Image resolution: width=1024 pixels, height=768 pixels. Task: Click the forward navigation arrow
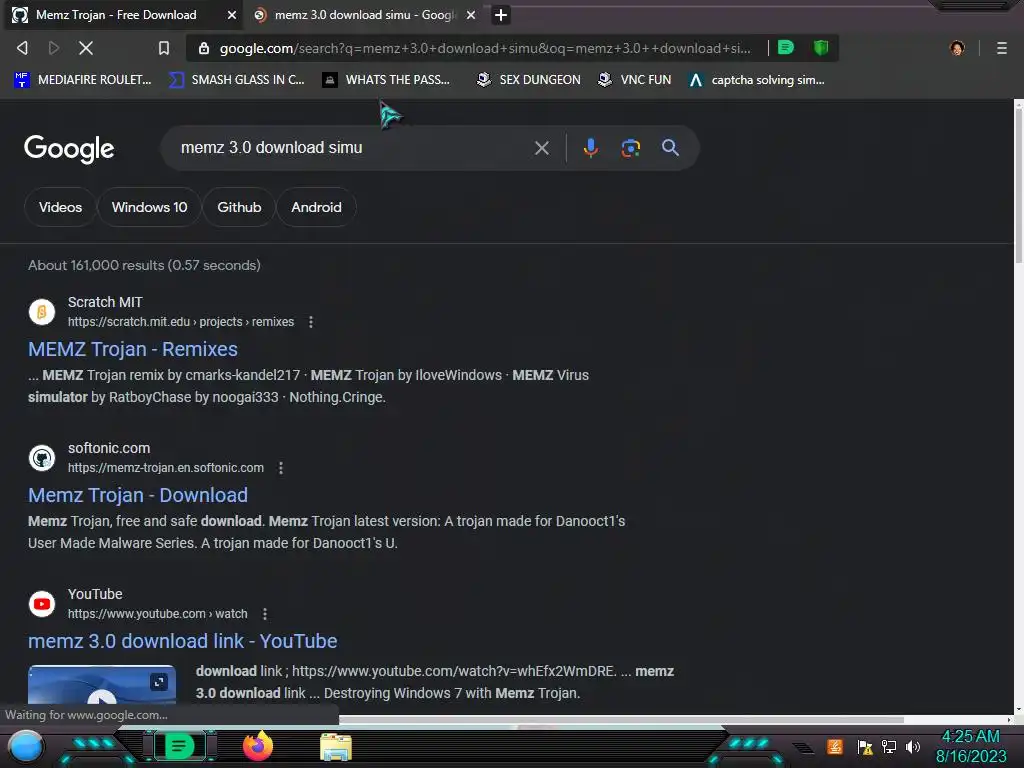[x=54, y=48]
